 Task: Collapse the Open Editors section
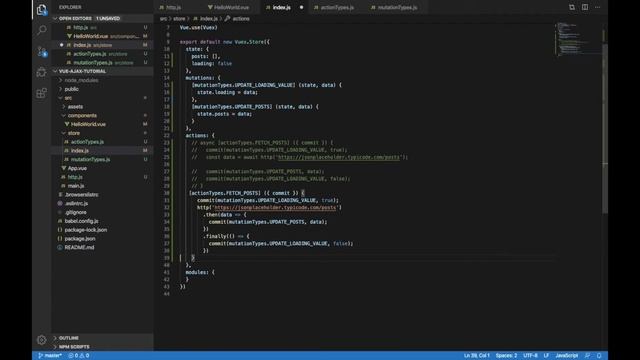(102, 18)
